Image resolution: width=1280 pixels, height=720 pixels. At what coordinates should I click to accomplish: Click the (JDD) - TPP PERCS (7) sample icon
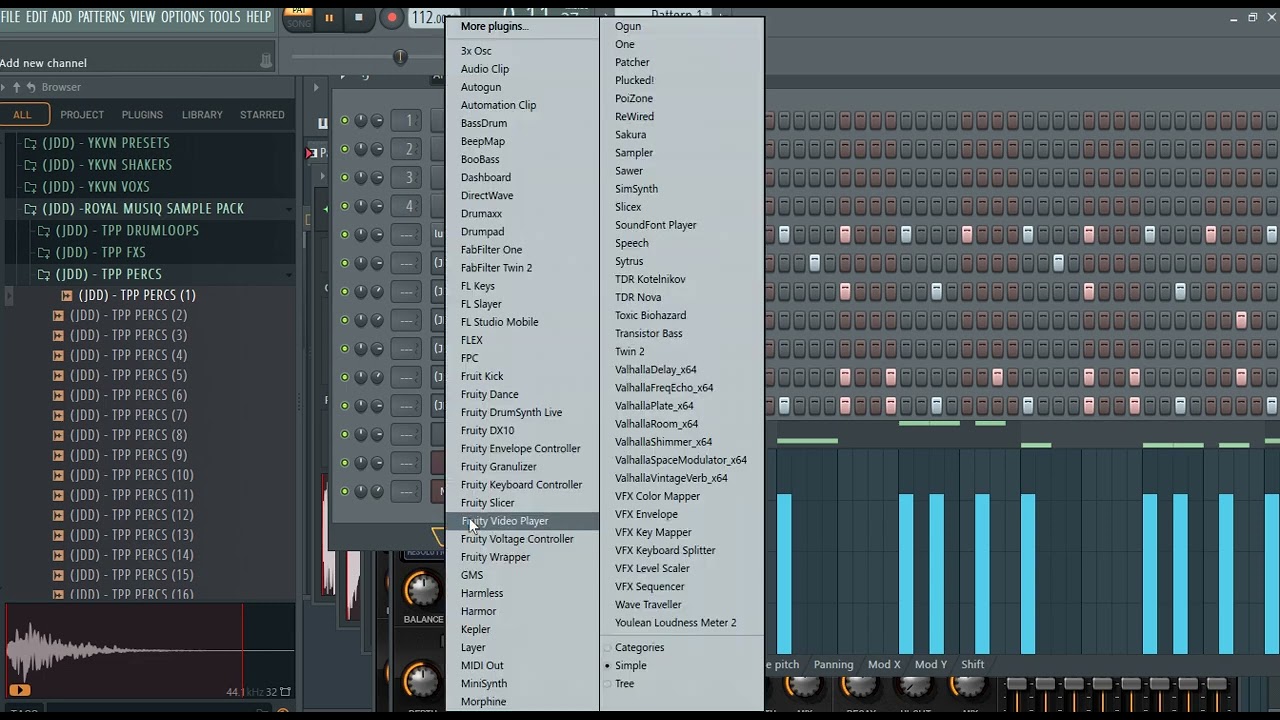tap(58, 415)
